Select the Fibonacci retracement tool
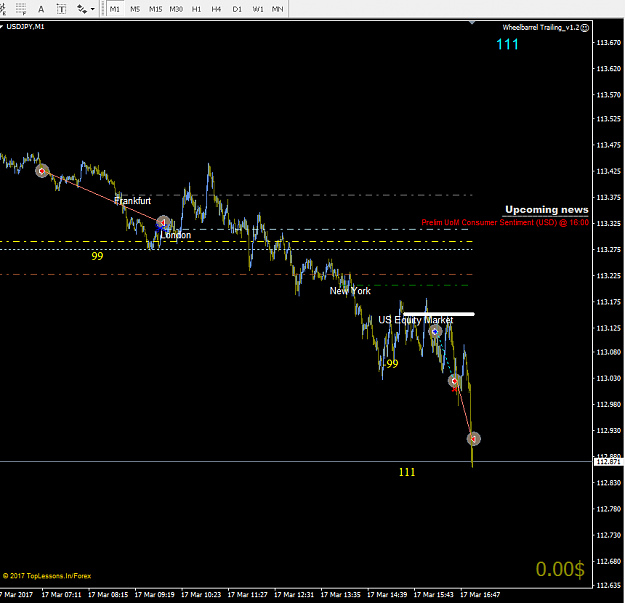 (21, 8)
